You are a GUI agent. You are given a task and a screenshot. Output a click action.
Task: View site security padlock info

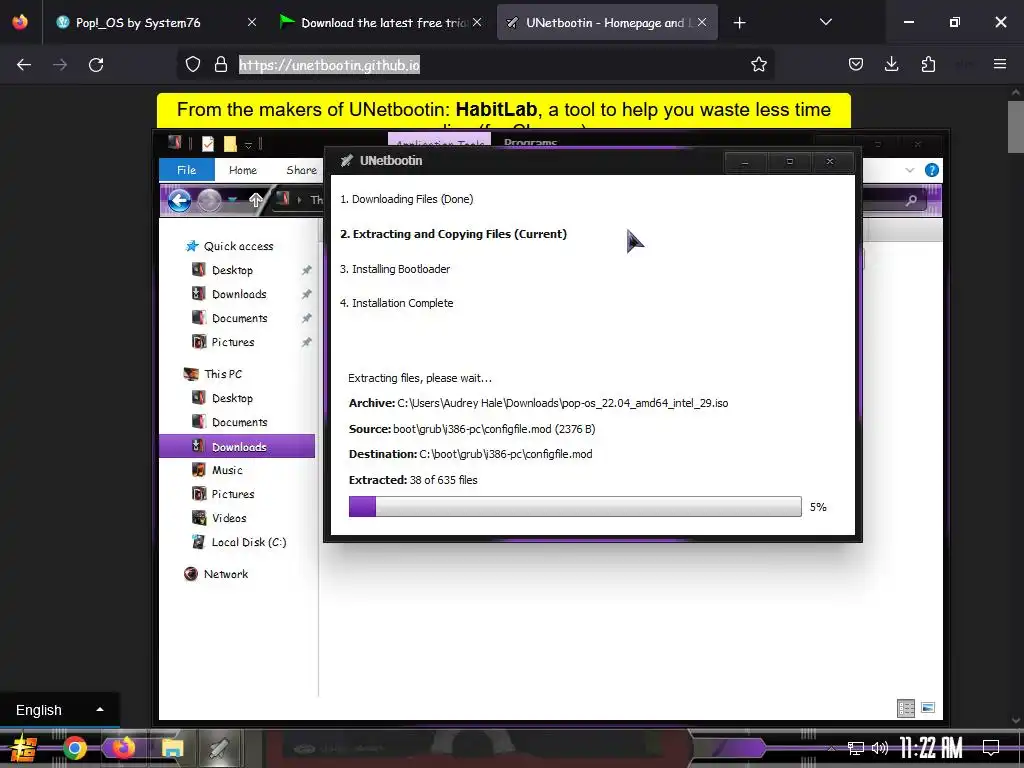[x=221, y=64]
